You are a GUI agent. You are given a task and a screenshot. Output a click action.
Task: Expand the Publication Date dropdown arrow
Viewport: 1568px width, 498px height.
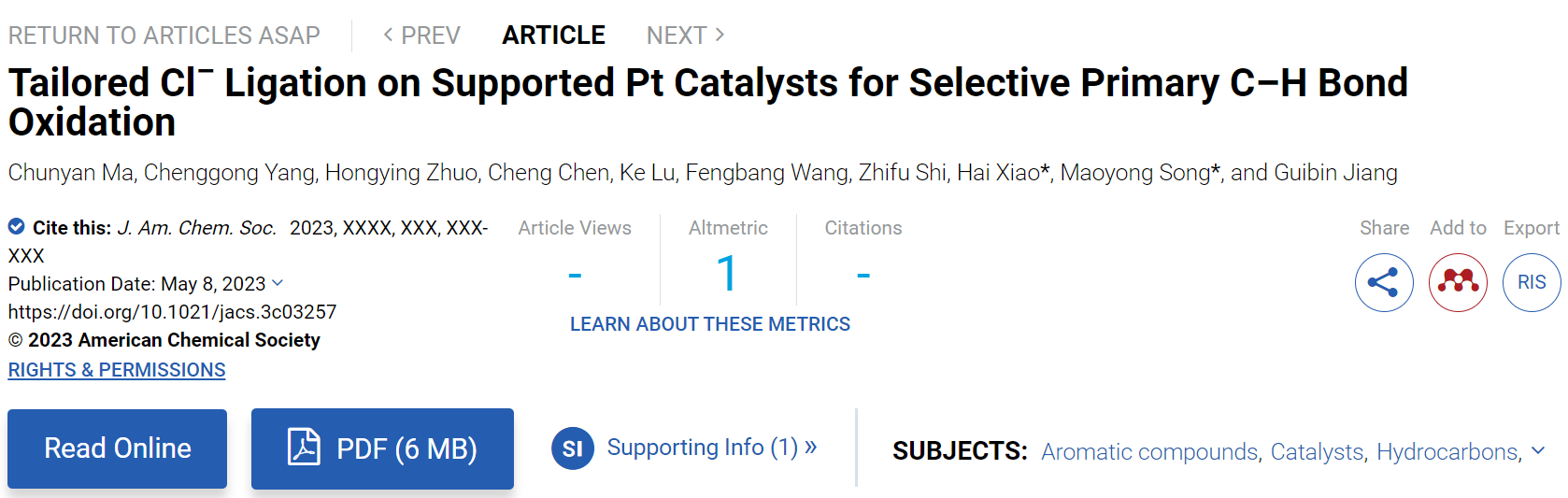coord(278,282)
